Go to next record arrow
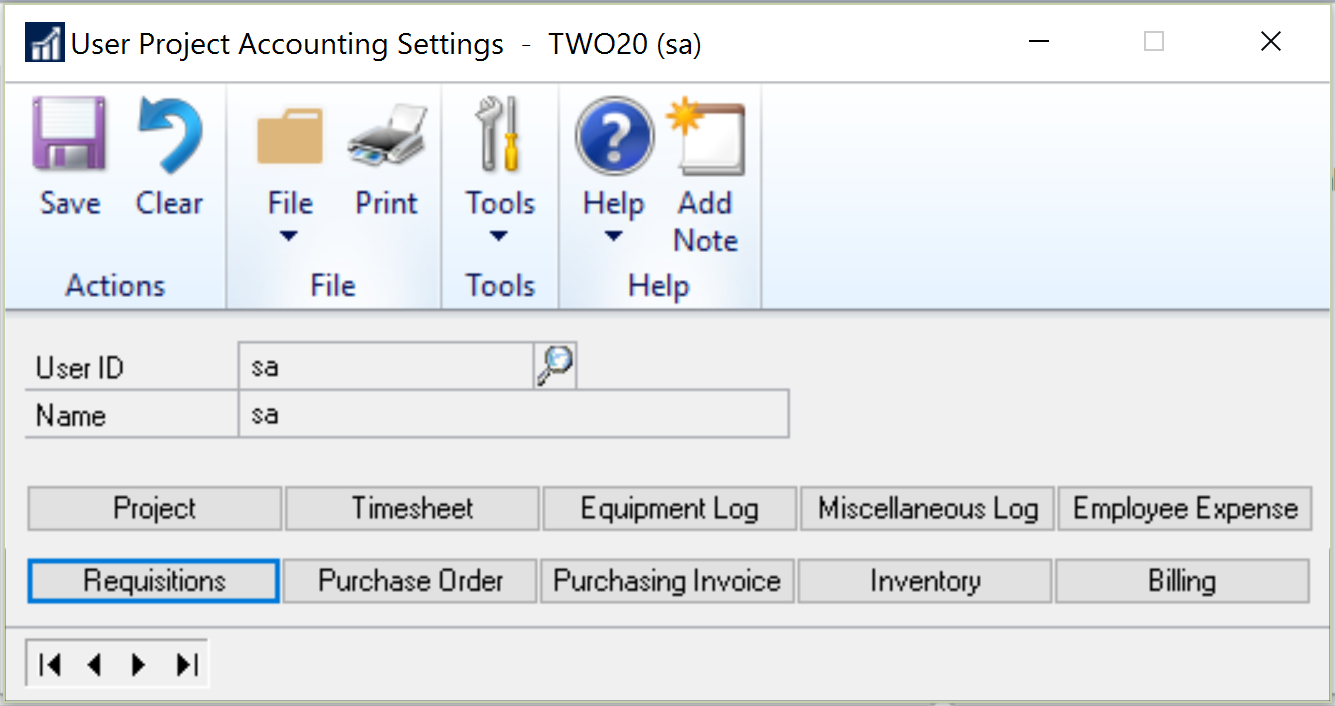The width and height of the screenshot is (1335, 706). coord(139,664)
